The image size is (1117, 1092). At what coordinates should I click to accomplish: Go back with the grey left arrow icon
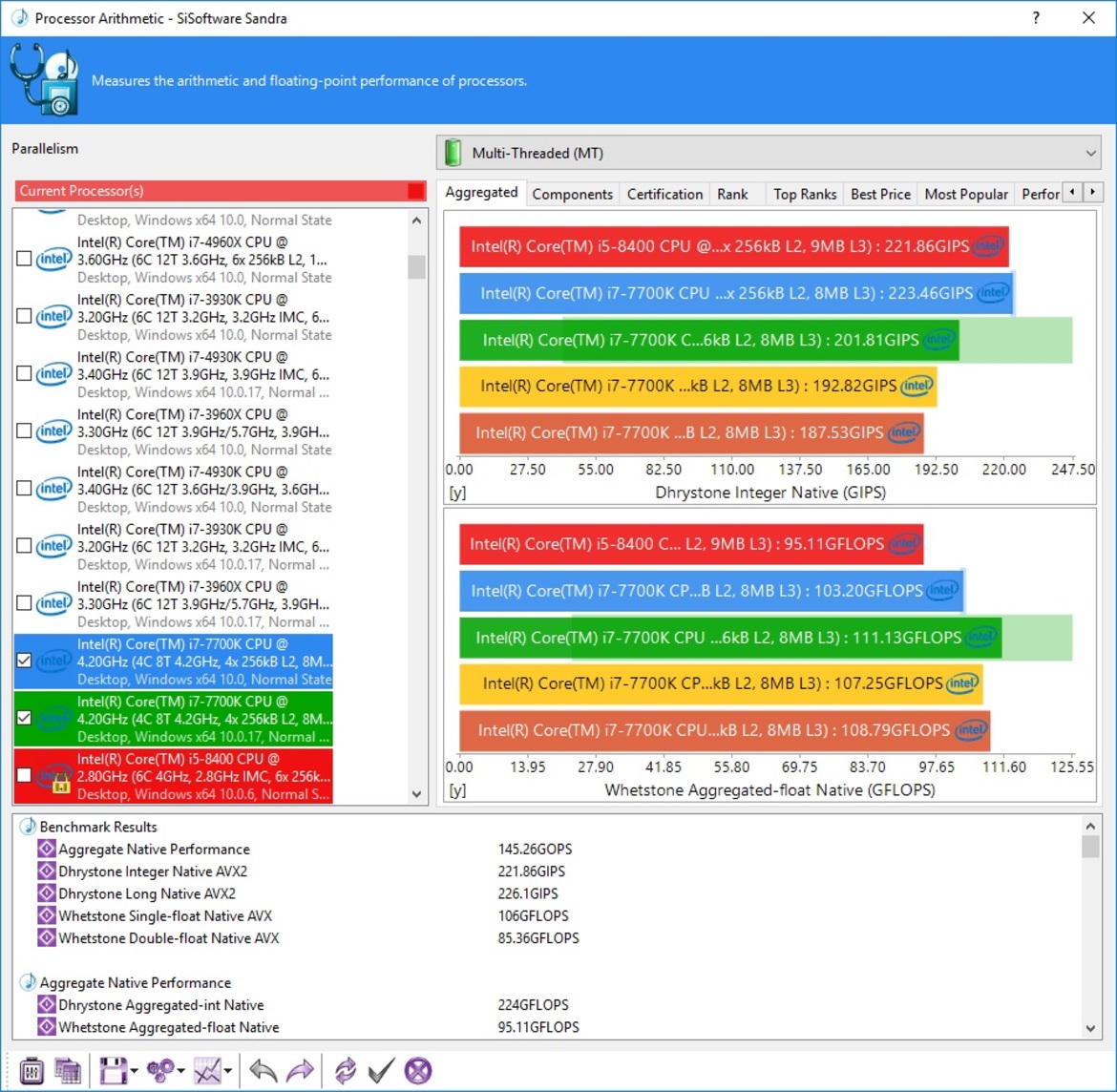263,1070
